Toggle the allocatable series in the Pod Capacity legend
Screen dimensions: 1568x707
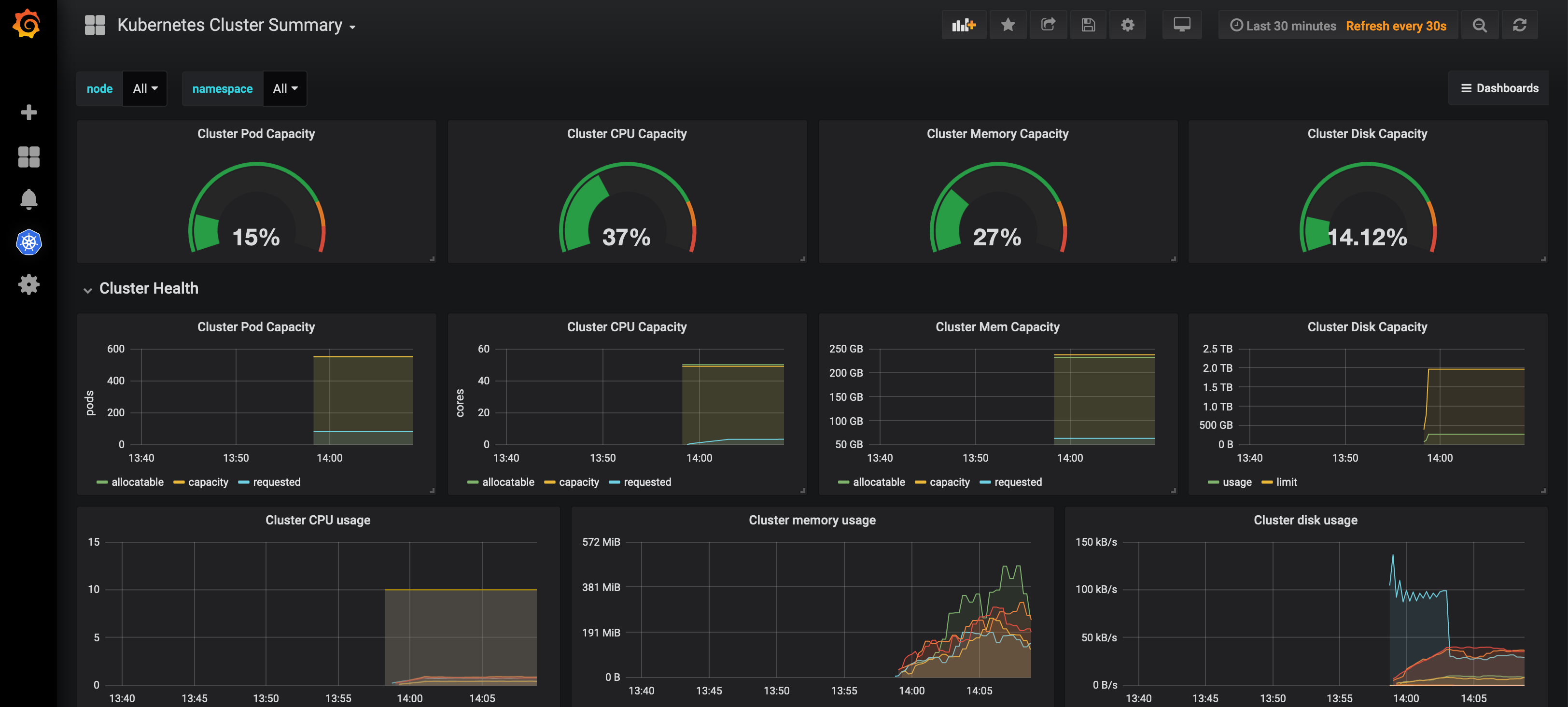click(137, 481)
